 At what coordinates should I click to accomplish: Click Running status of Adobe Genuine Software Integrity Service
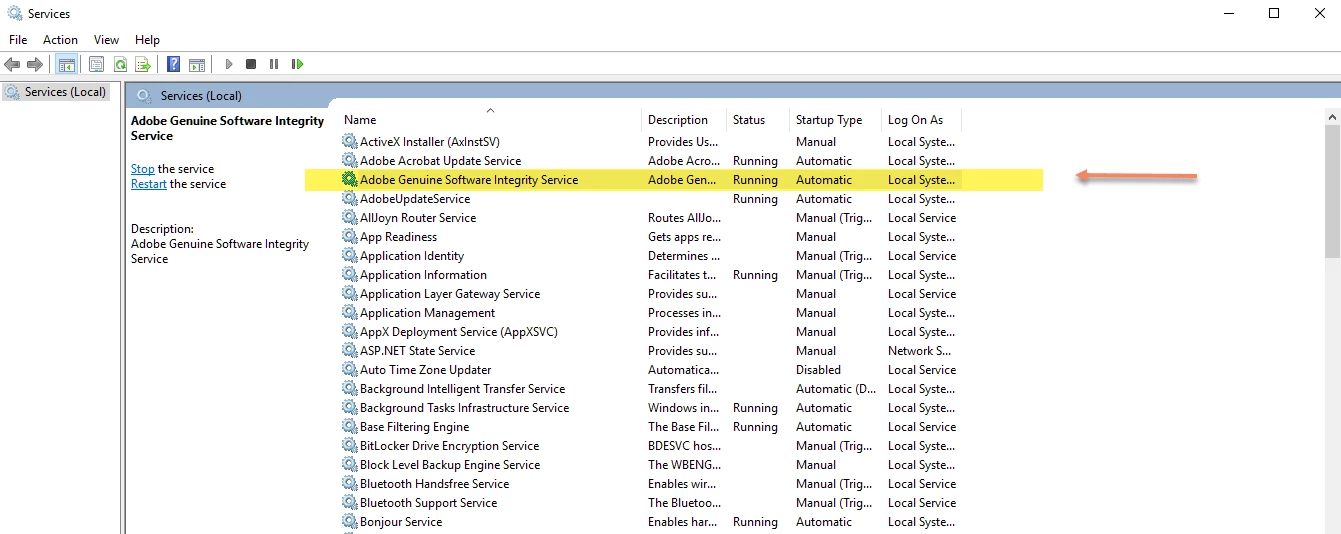tap(755, 180)
